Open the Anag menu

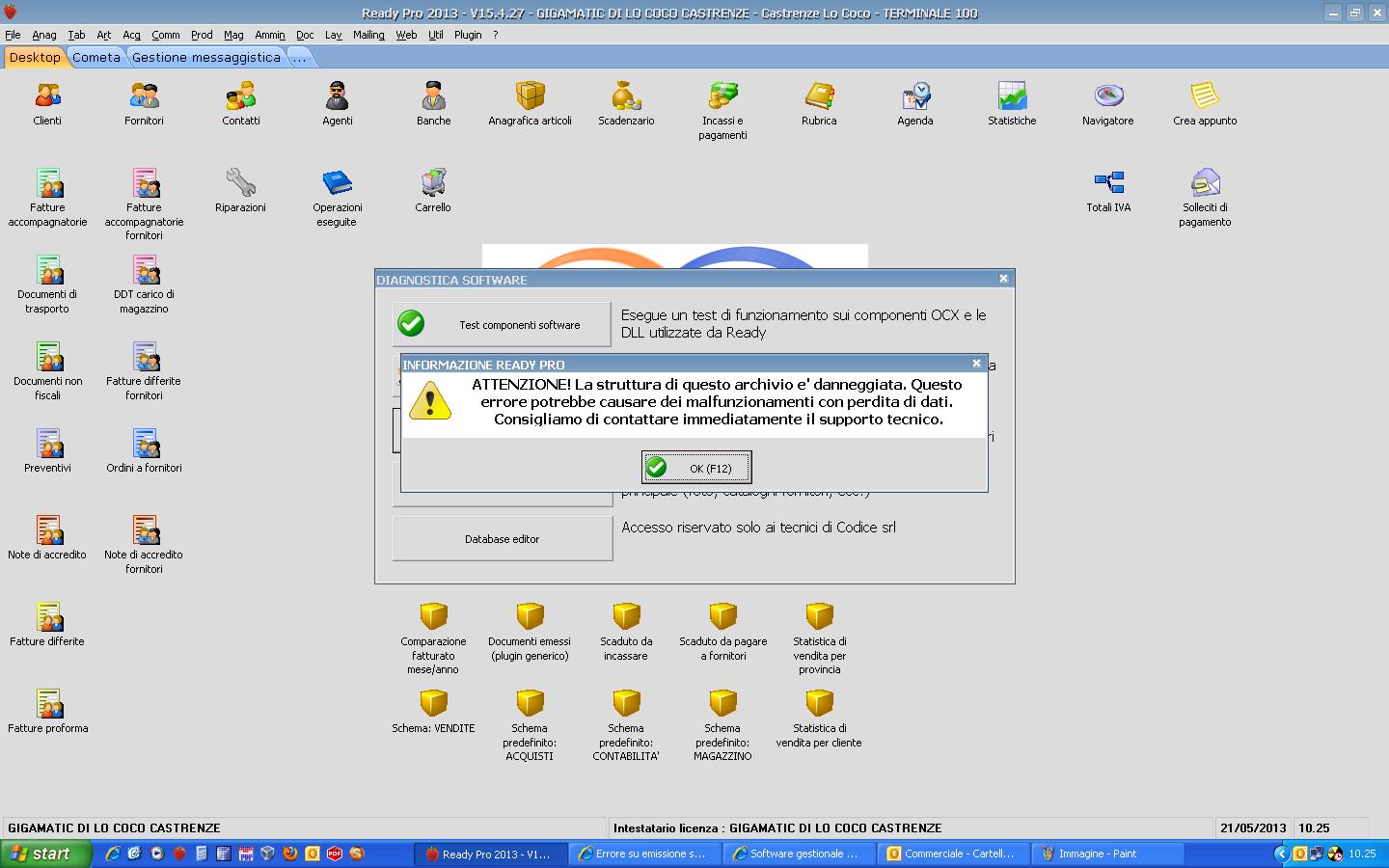pyautogui.click(x=44, y=35)
